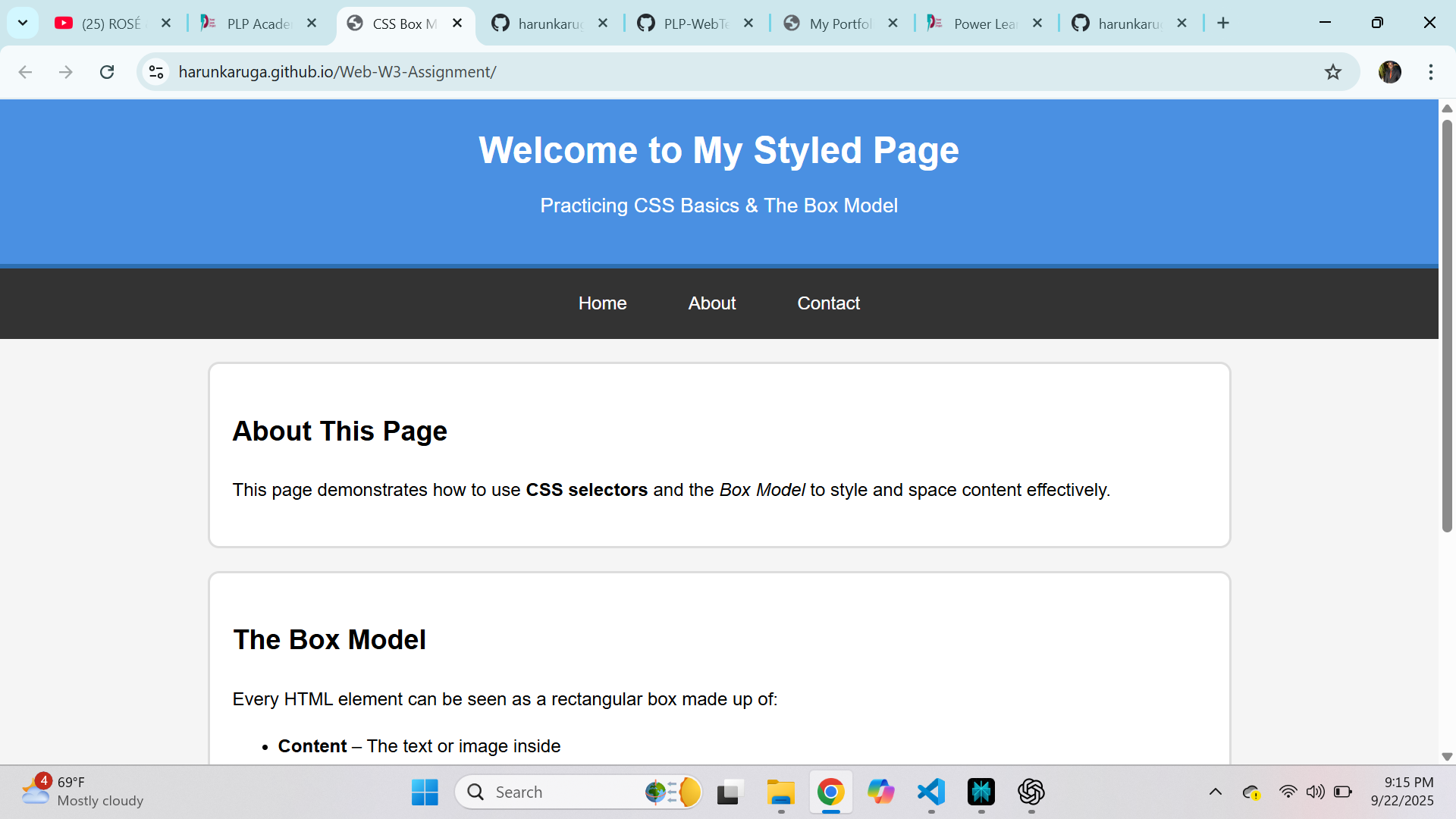This screenshot has width=1456, height=819.
Task: Expand the tab search dropdown
Action: [x=23, y=23]
